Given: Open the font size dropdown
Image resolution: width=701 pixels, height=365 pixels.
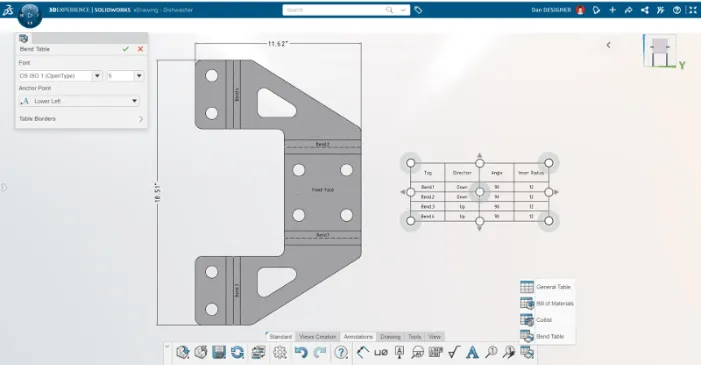Looking at the screenshot, I should (x=139, y=76).
